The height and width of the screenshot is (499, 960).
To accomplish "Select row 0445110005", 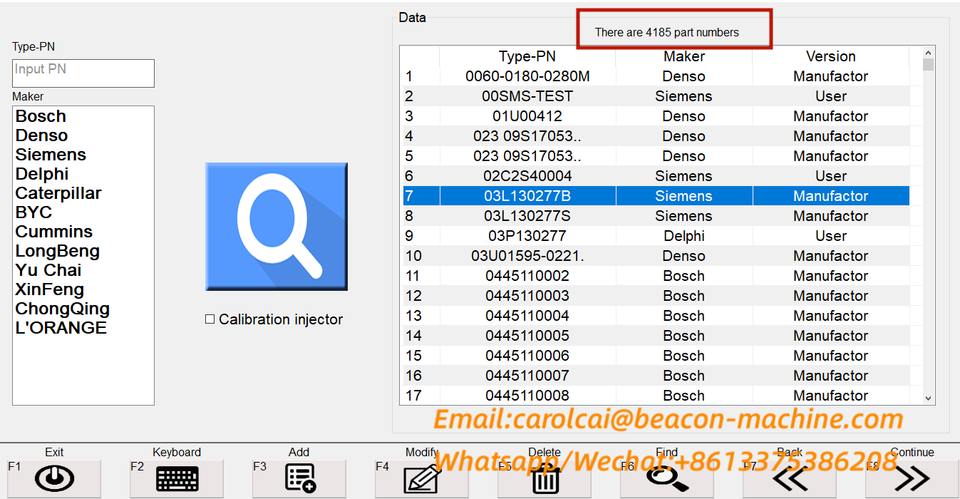I will tap(656, 336).
